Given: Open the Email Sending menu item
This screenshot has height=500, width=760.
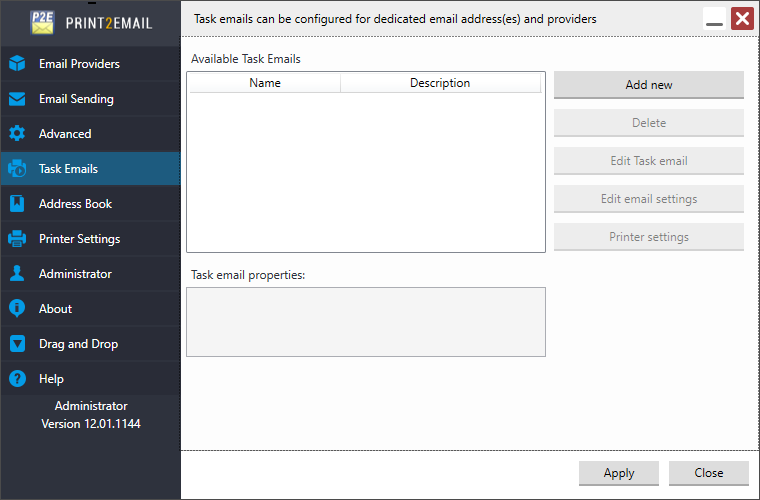Looking at the screenshot, I should pos(91,99).
